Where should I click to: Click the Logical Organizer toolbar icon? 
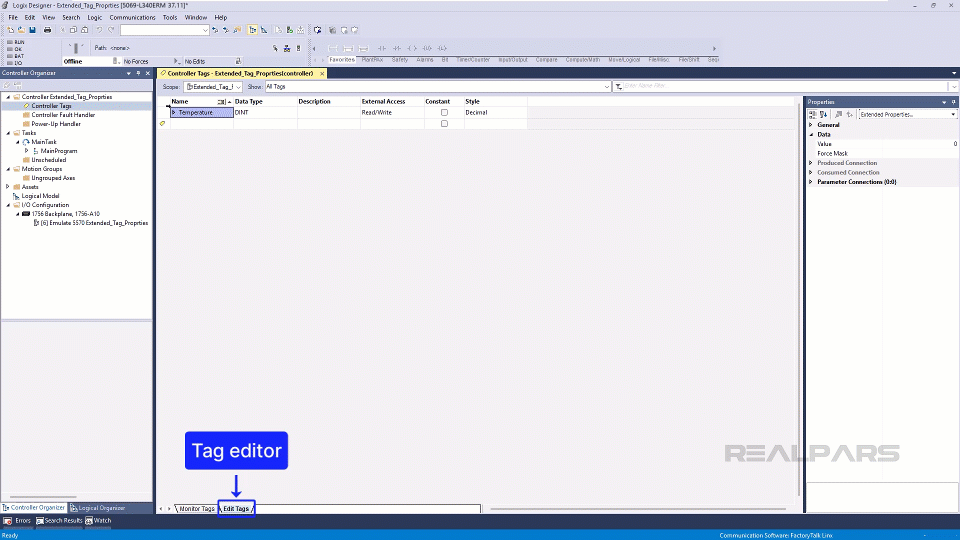click(x=264, y=30)
